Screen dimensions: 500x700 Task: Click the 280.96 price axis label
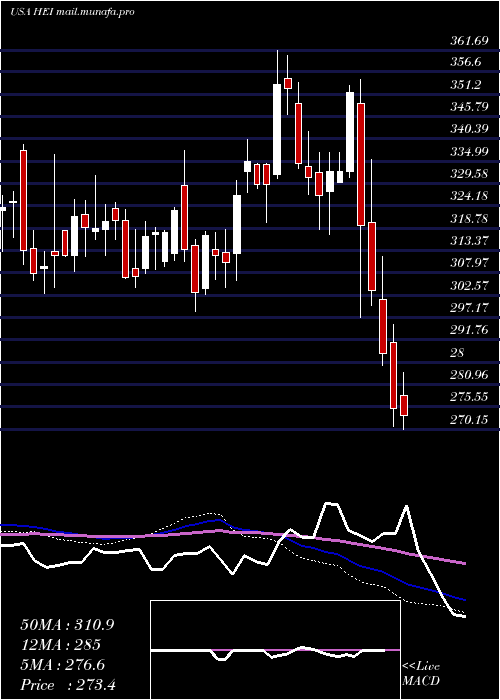468,375
